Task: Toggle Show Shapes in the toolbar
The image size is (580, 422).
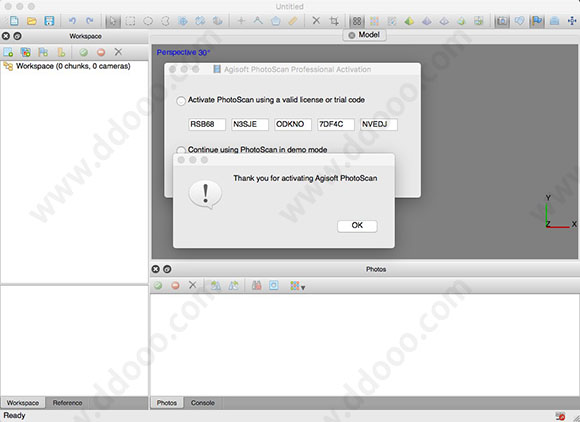Action: (519, 21)
